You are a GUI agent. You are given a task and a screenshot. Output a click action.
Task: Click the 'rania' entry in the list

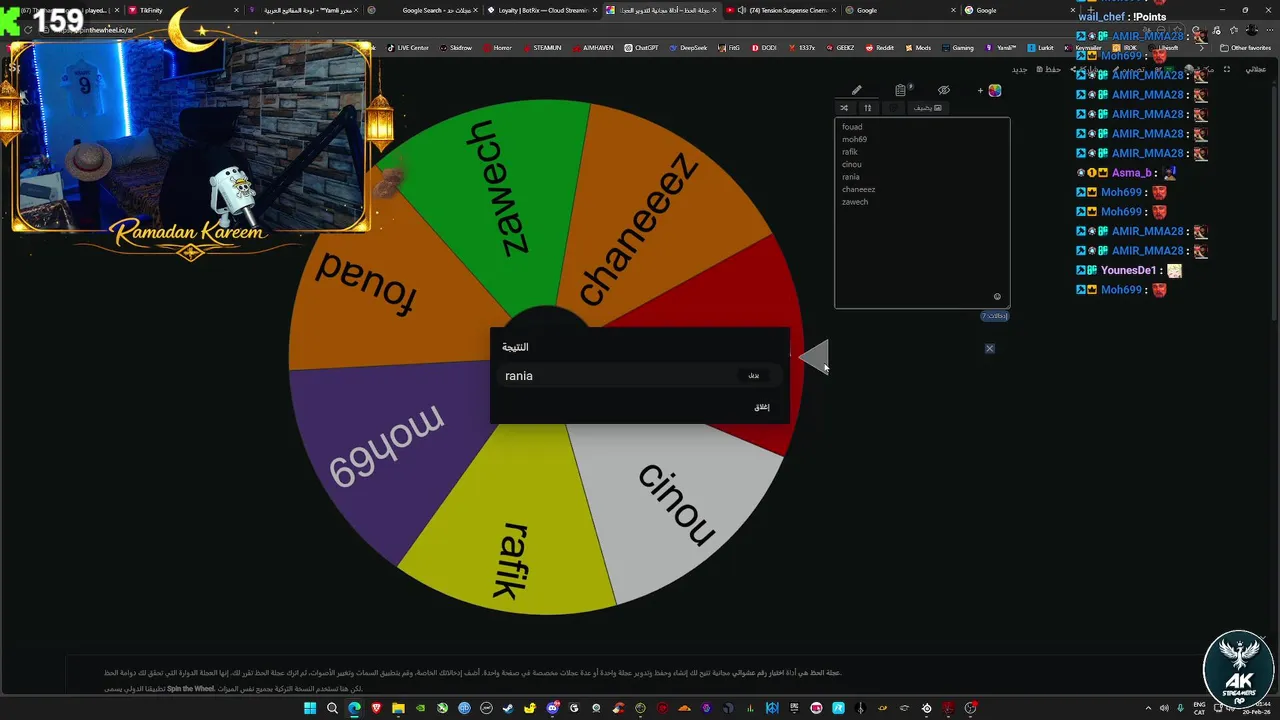(851, 177)
